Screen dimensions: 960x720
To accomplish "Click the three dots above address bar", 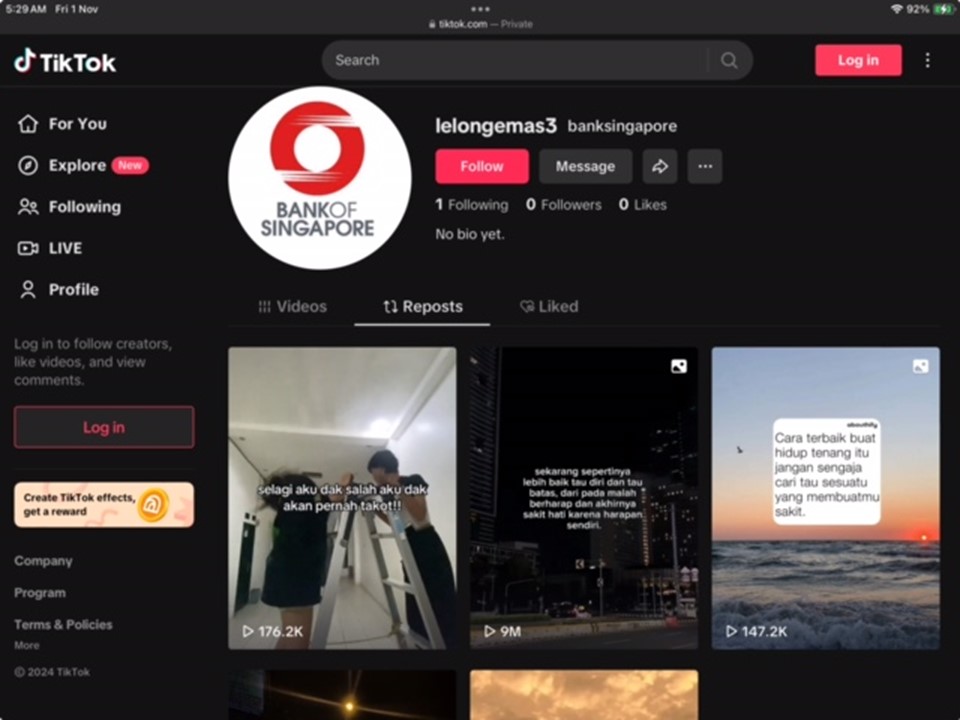I will 480,9.
